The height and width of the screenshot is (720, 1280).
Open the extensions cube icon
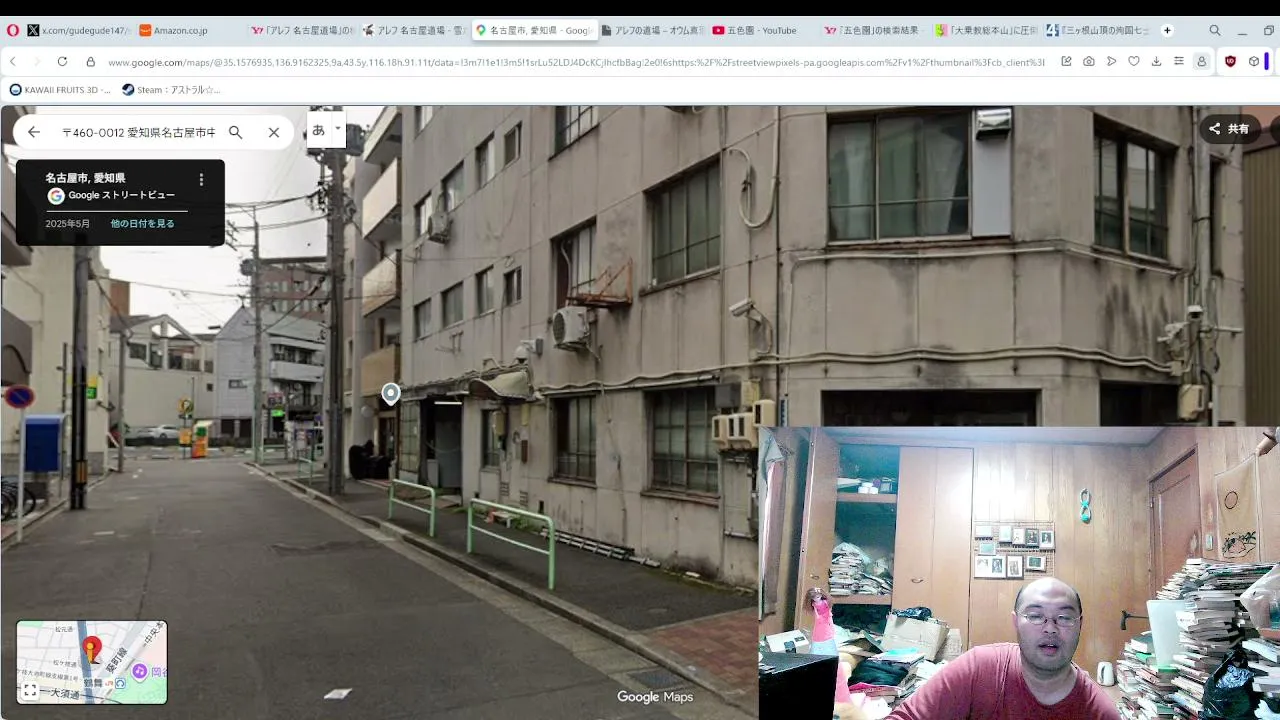tap(1254, 62)
